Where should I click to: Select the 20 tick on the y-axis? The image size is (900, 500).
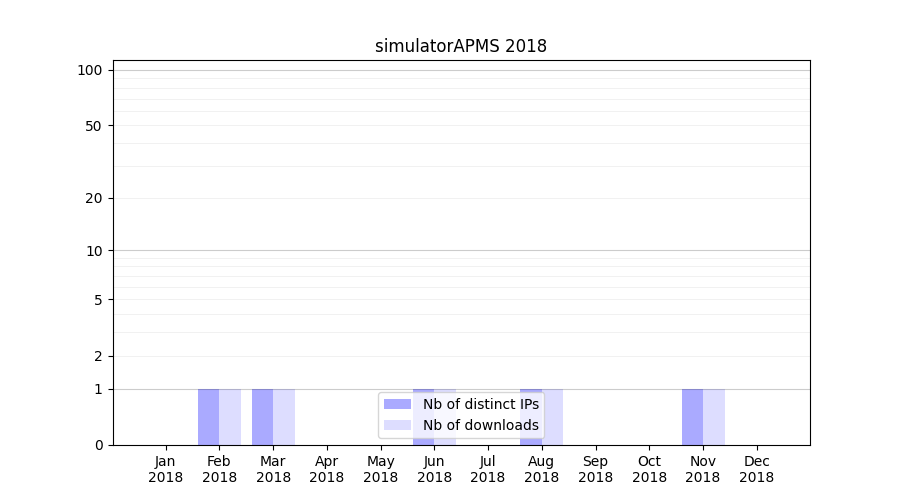point(94,198)
